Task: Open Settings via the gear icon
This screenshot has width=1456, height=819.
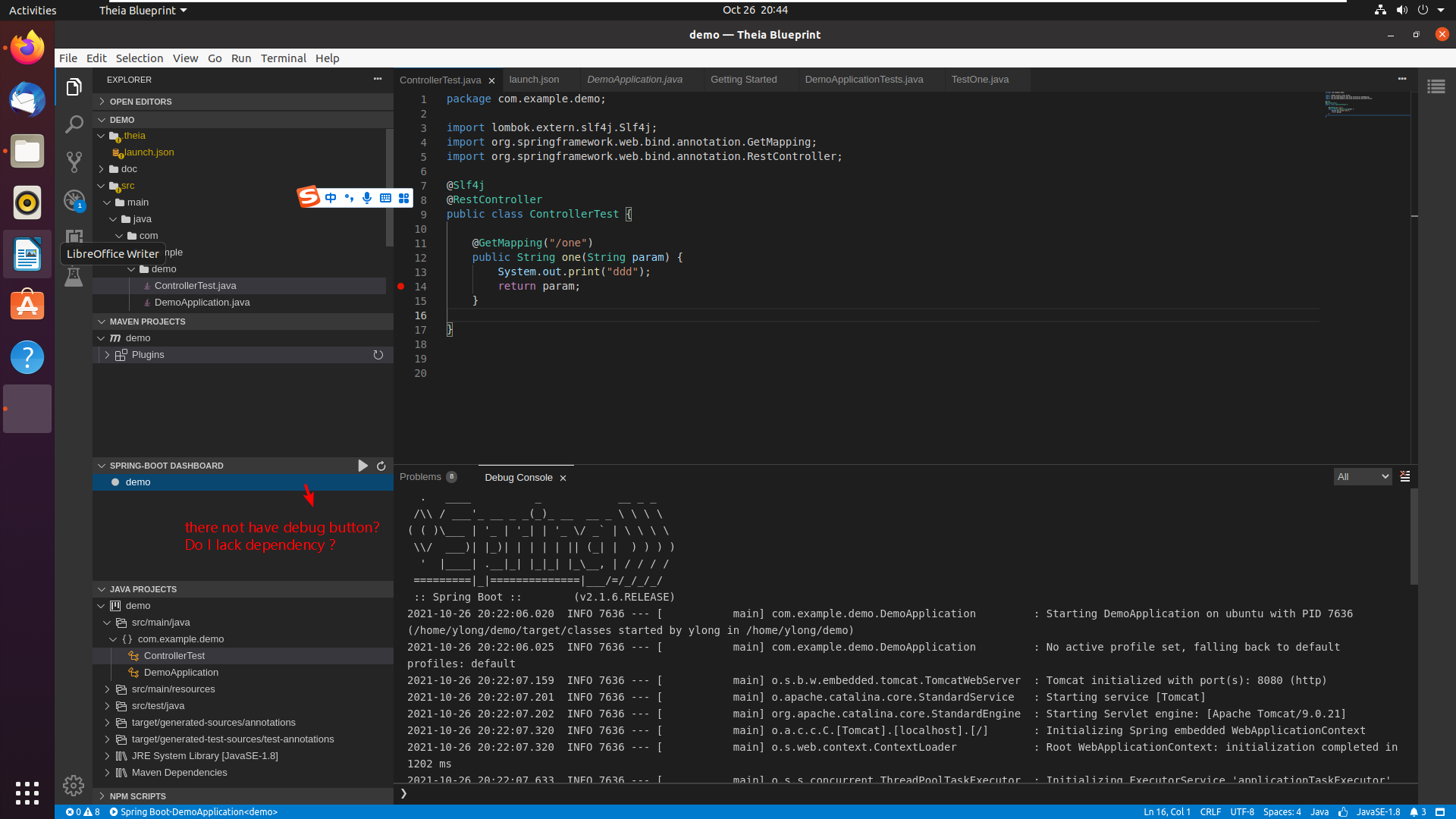Action: [74, 786]
